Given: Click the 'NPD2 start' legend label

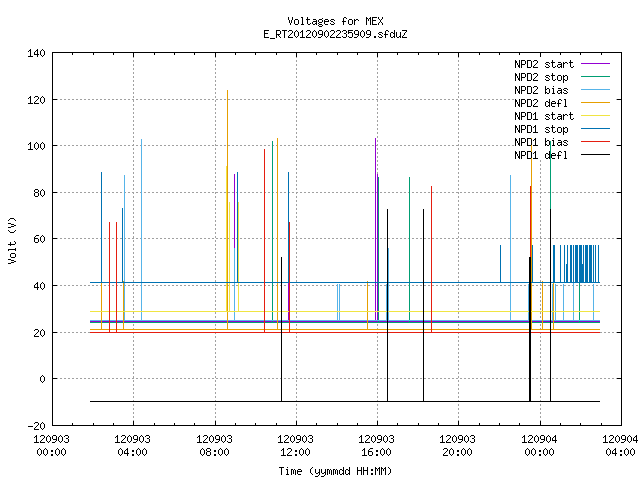Looking at the screenshot, I should [544, 64].
